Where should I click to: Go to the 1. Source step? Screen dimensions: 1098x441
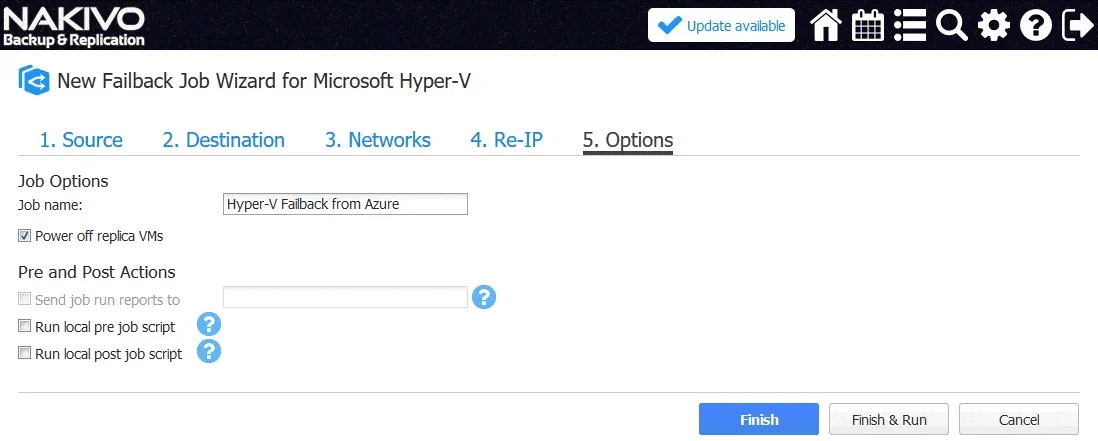click(81, 140)
